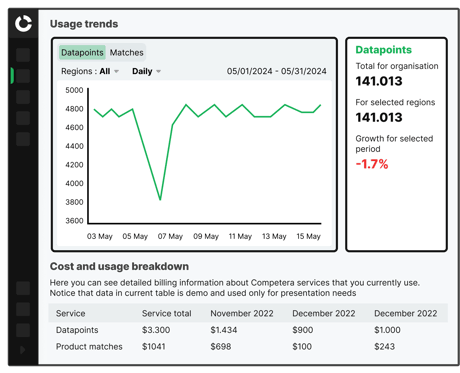Click the Service total column header
This screenshot has width=460, height=373.
point(167,313)
